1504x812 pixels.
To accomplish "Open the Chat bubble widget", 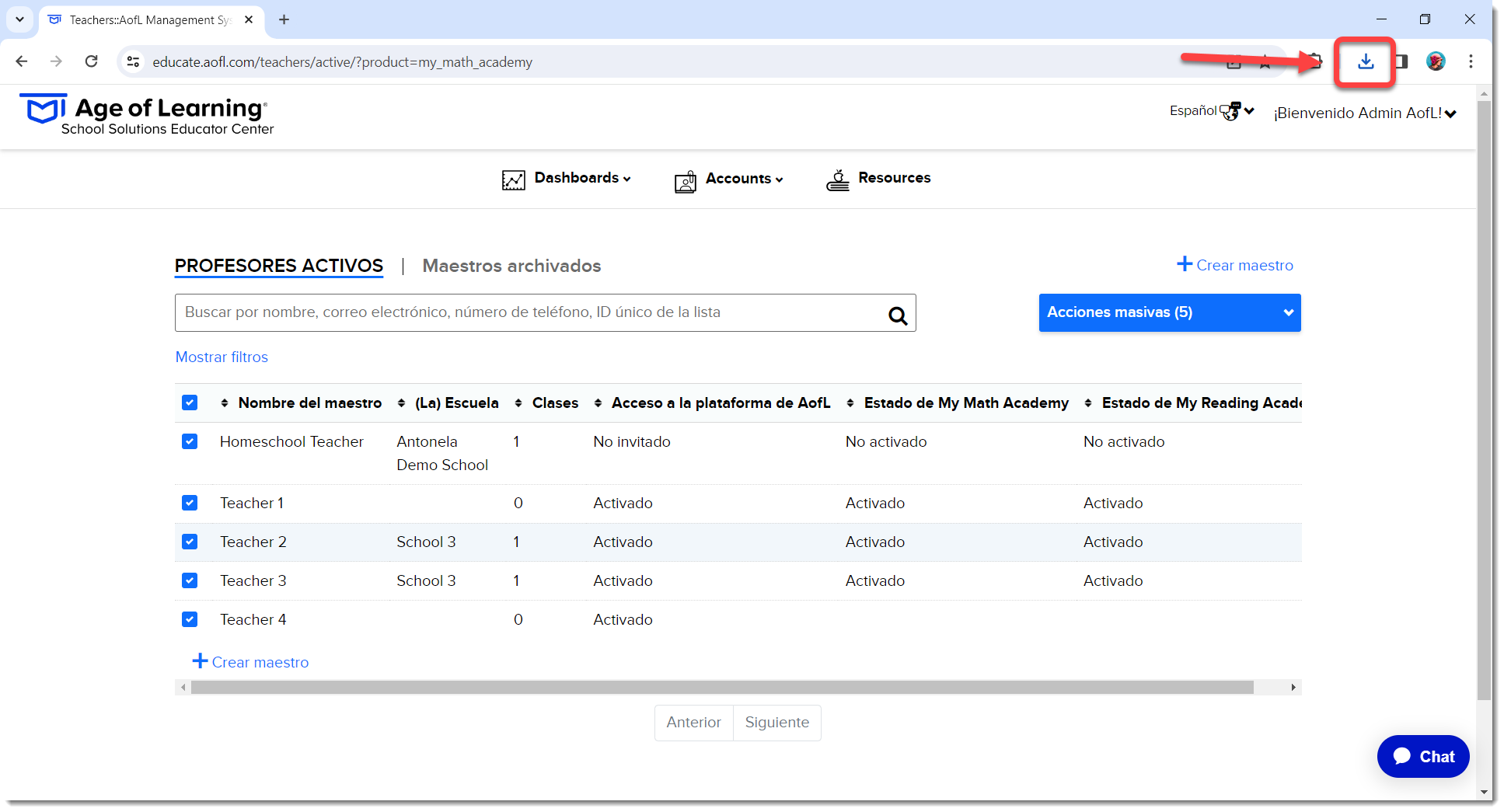I will tap(1422, 756).
